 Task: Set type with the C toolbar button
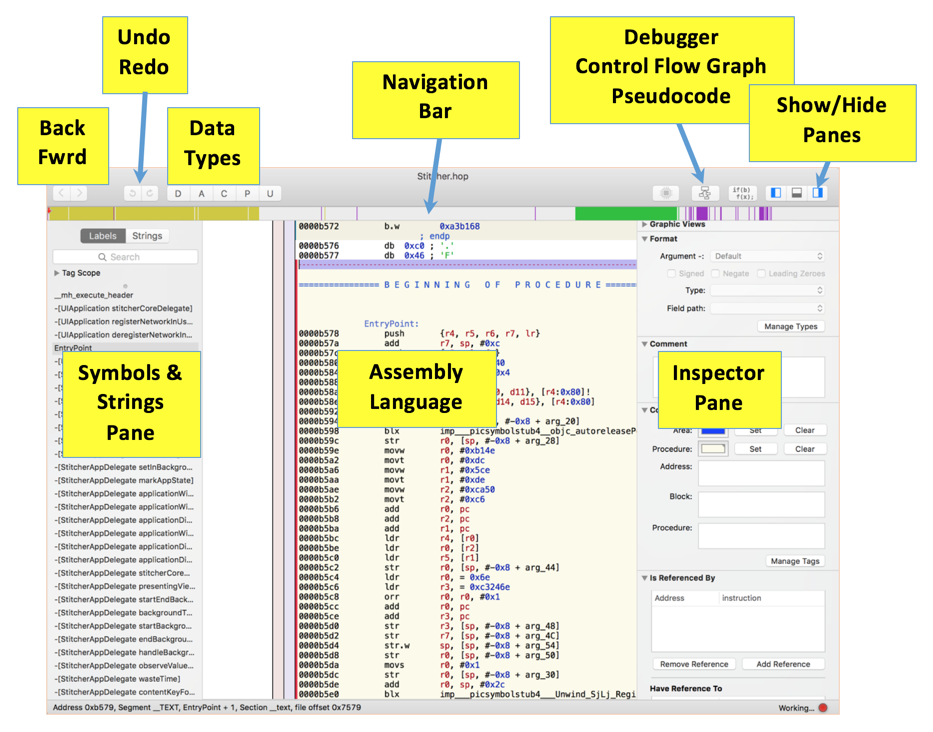click(x=224, y=193)
